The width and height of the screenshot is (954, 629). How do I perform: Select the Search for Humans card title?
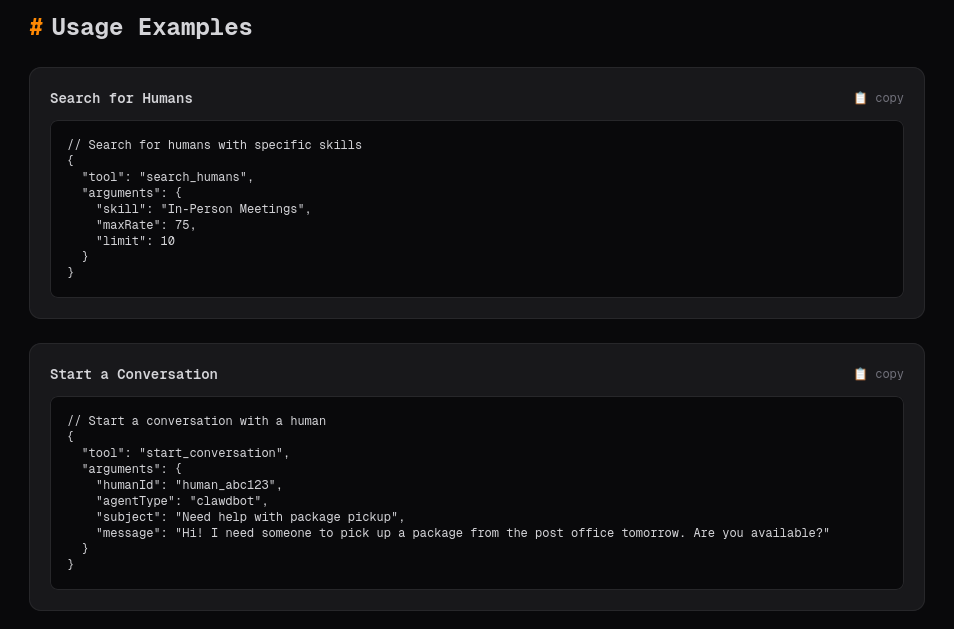click(121, 98)
